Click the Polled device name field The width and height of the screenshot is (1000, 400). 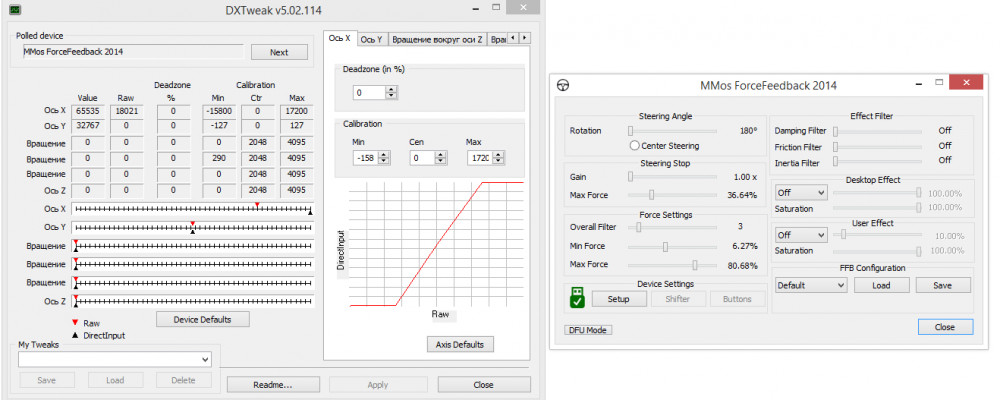click(x=131, y=52)
